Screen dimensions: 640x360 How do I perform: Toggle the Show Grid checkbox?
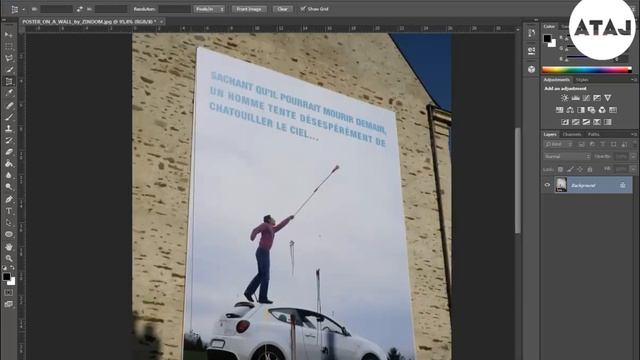pyautogui.click(x=303, y=9)
